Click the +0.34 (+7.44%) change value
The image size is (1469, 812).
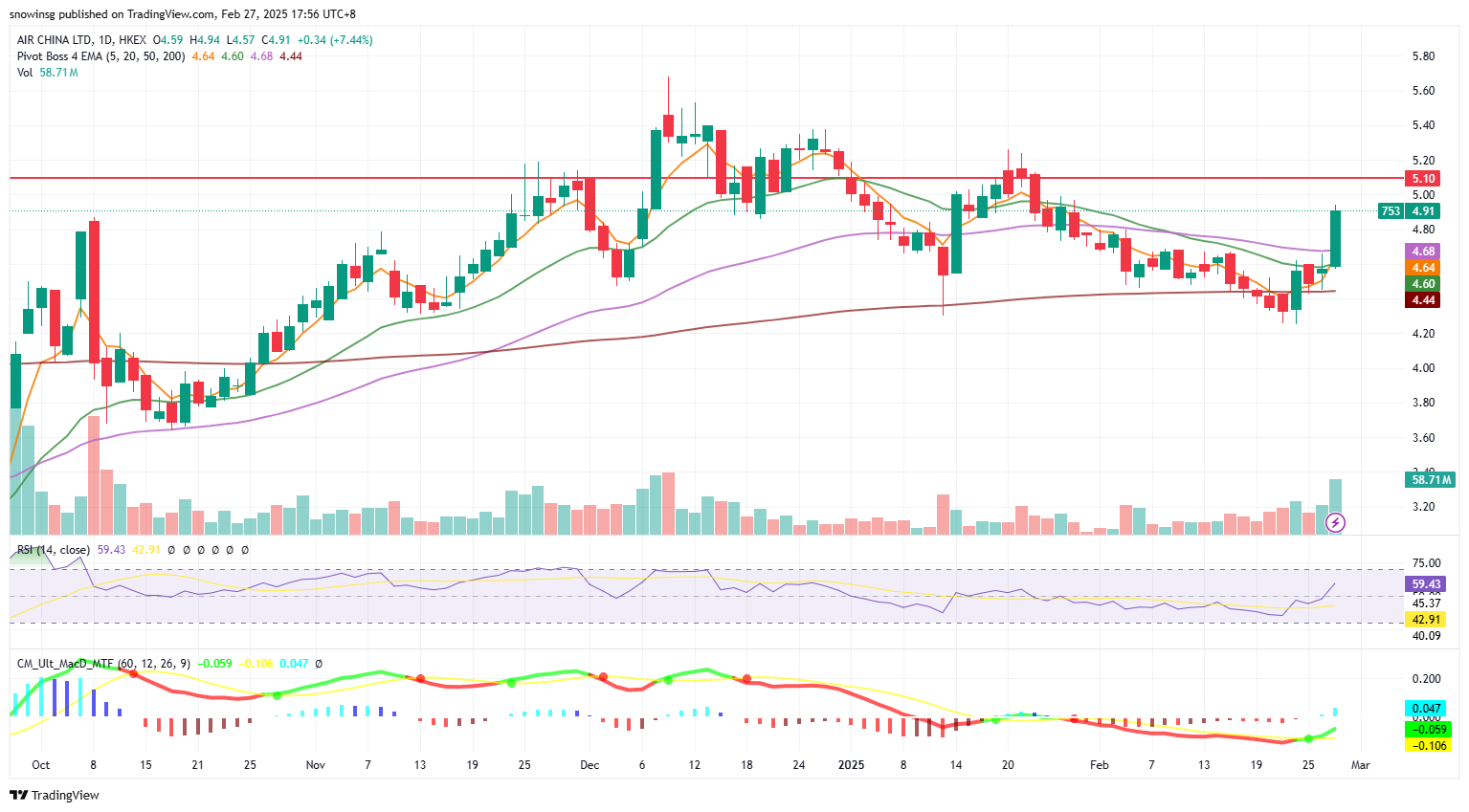pyautogui.click(x=335, y=40)
